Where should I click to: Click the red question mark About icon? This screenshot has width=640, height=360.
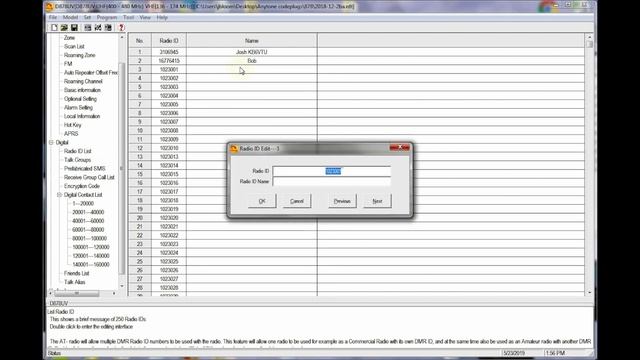coord(121,27)
